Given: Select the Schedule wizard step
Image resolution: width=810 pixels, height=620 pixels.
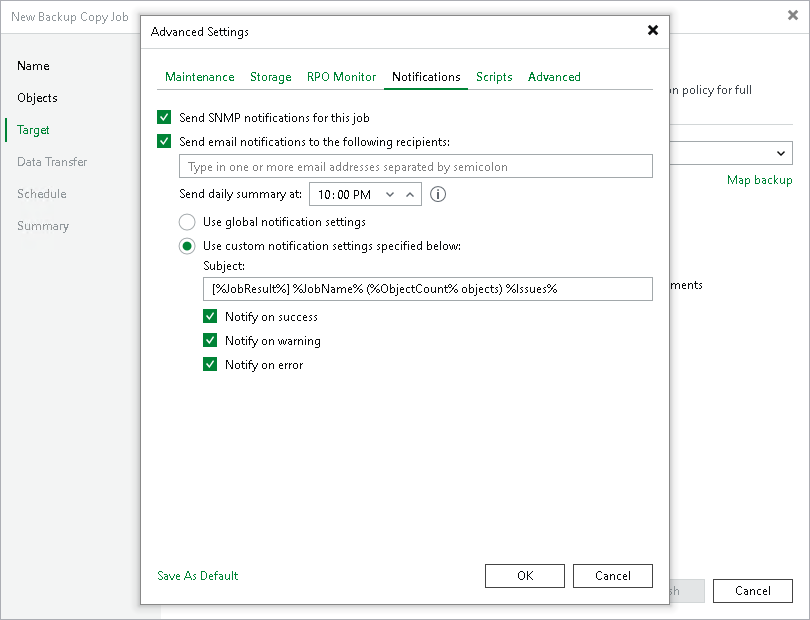Looking at the screenshot, I should click(x=42, y=194).
